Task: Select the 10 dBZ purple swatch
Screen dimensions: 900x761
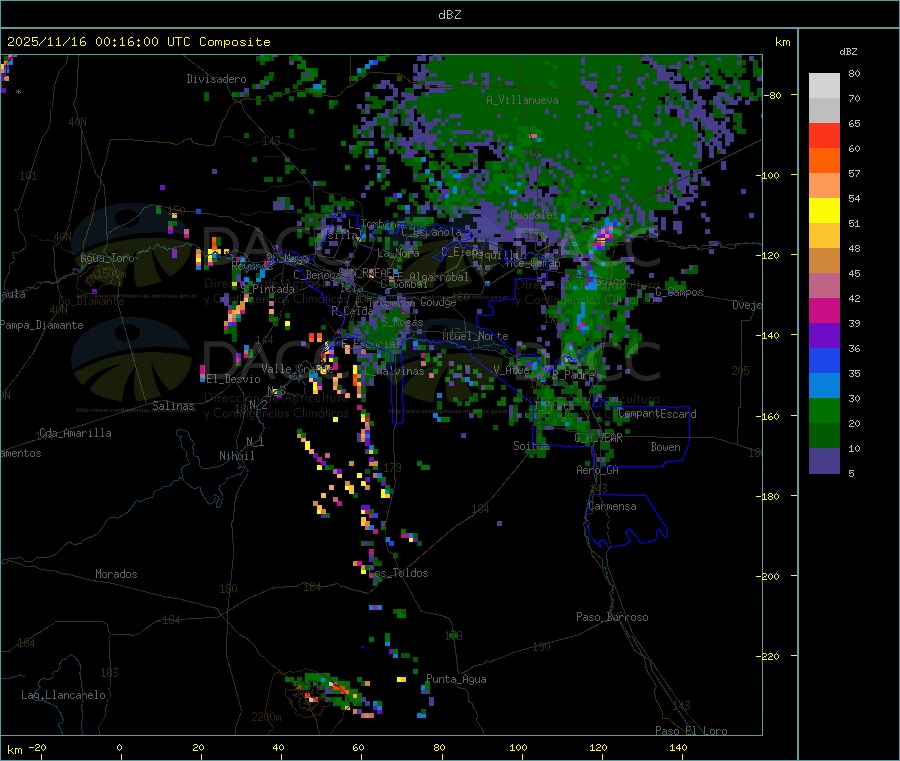Action: click(824, 461)
